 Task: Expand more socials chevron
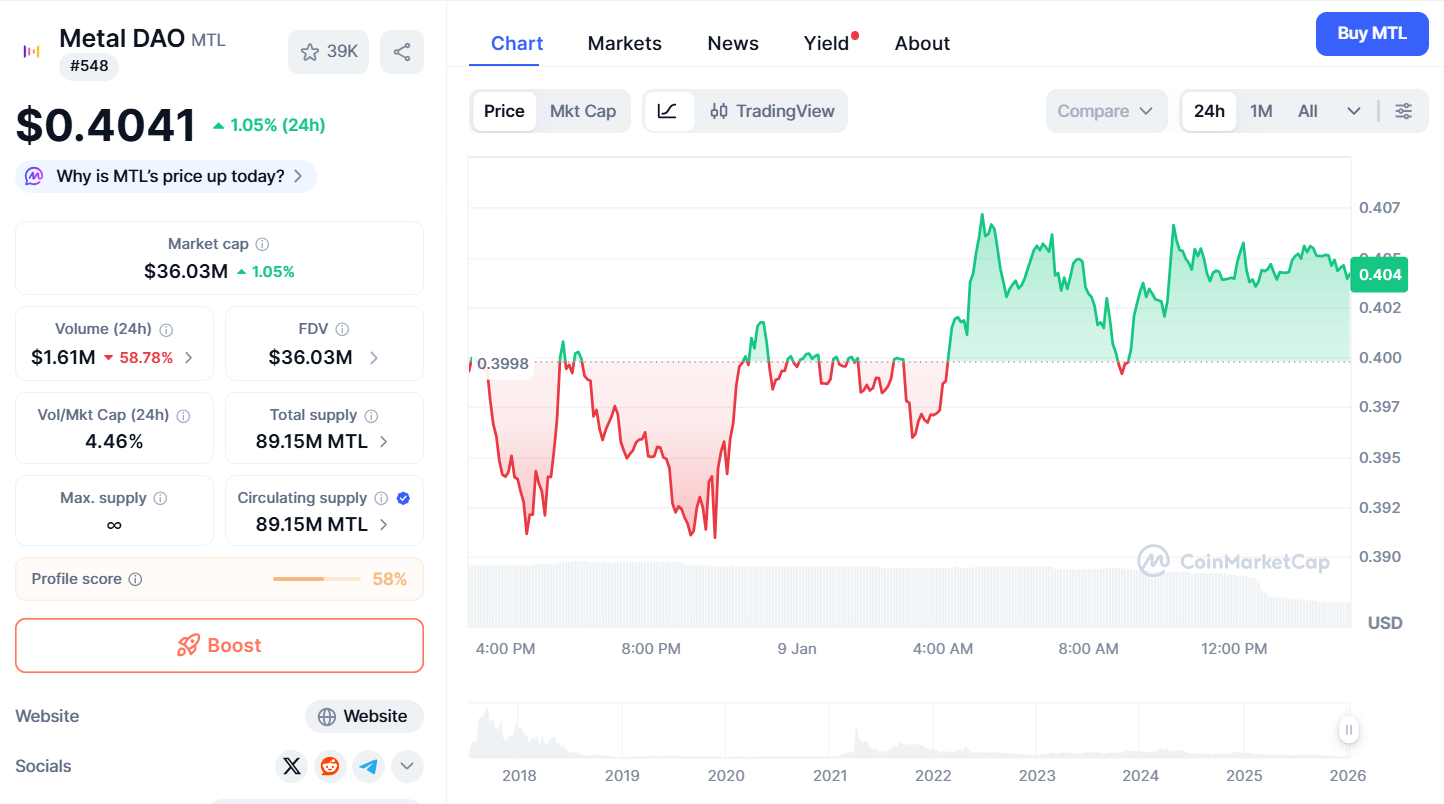(x=407, y=767)
